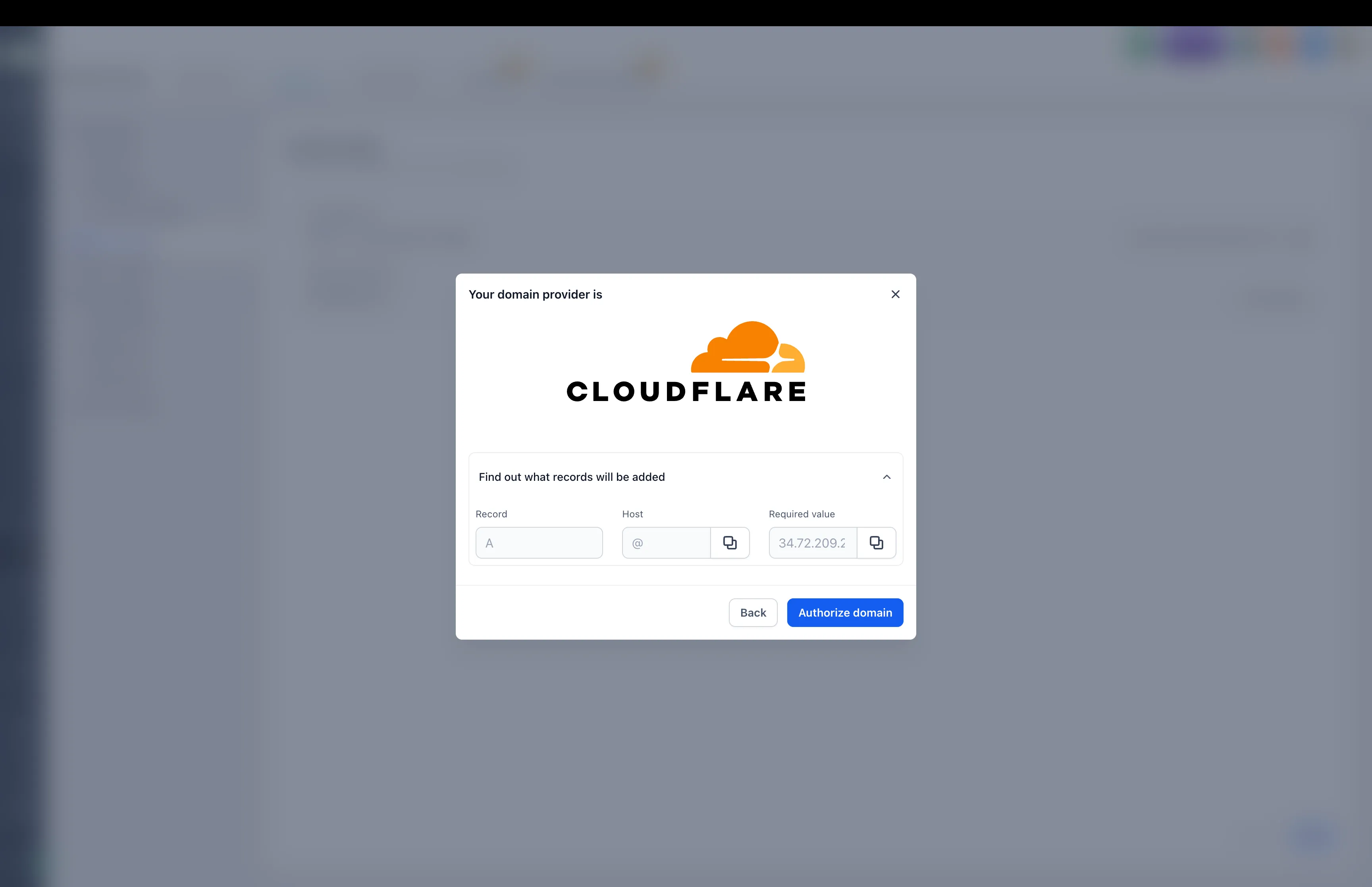Collapse the records section using chevron
This screenshot has width=1372, height=887.
[x=886, y=477]
